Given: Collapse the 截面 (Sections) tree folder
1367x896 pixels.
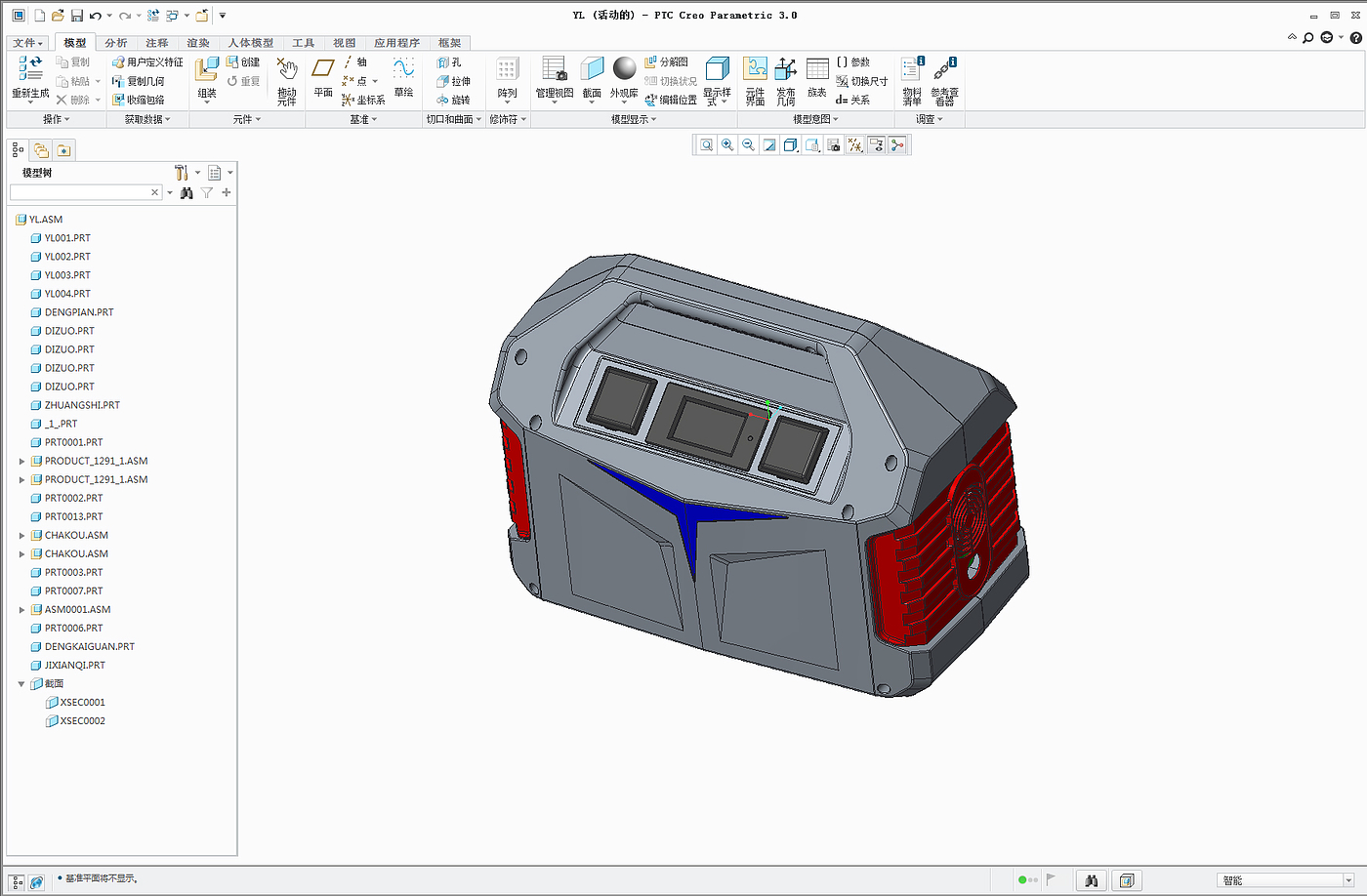Looking at the screenshot, I should point(21,684).
